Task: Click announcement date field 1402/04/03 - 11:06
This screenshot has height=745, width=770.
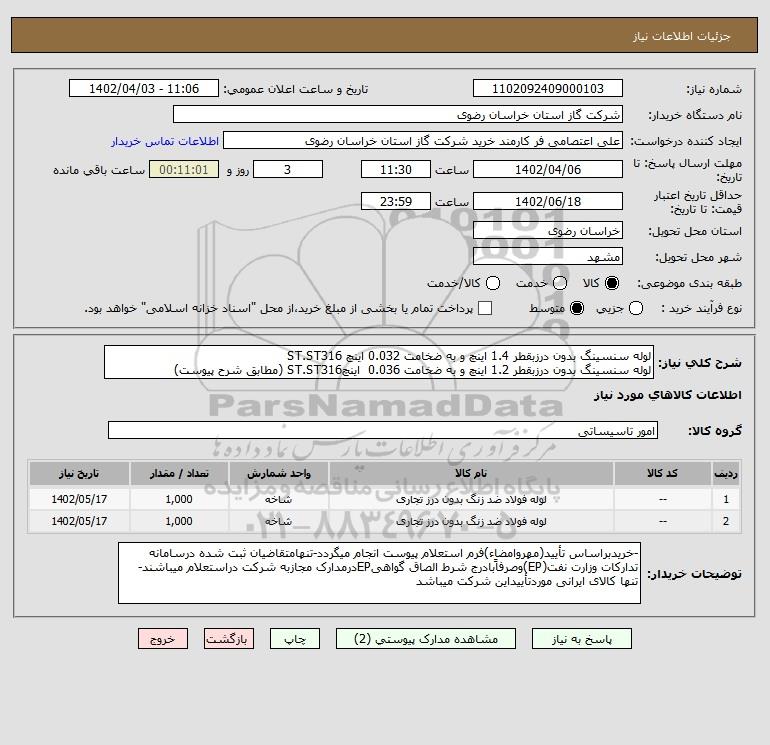Action: pos(144,89)
